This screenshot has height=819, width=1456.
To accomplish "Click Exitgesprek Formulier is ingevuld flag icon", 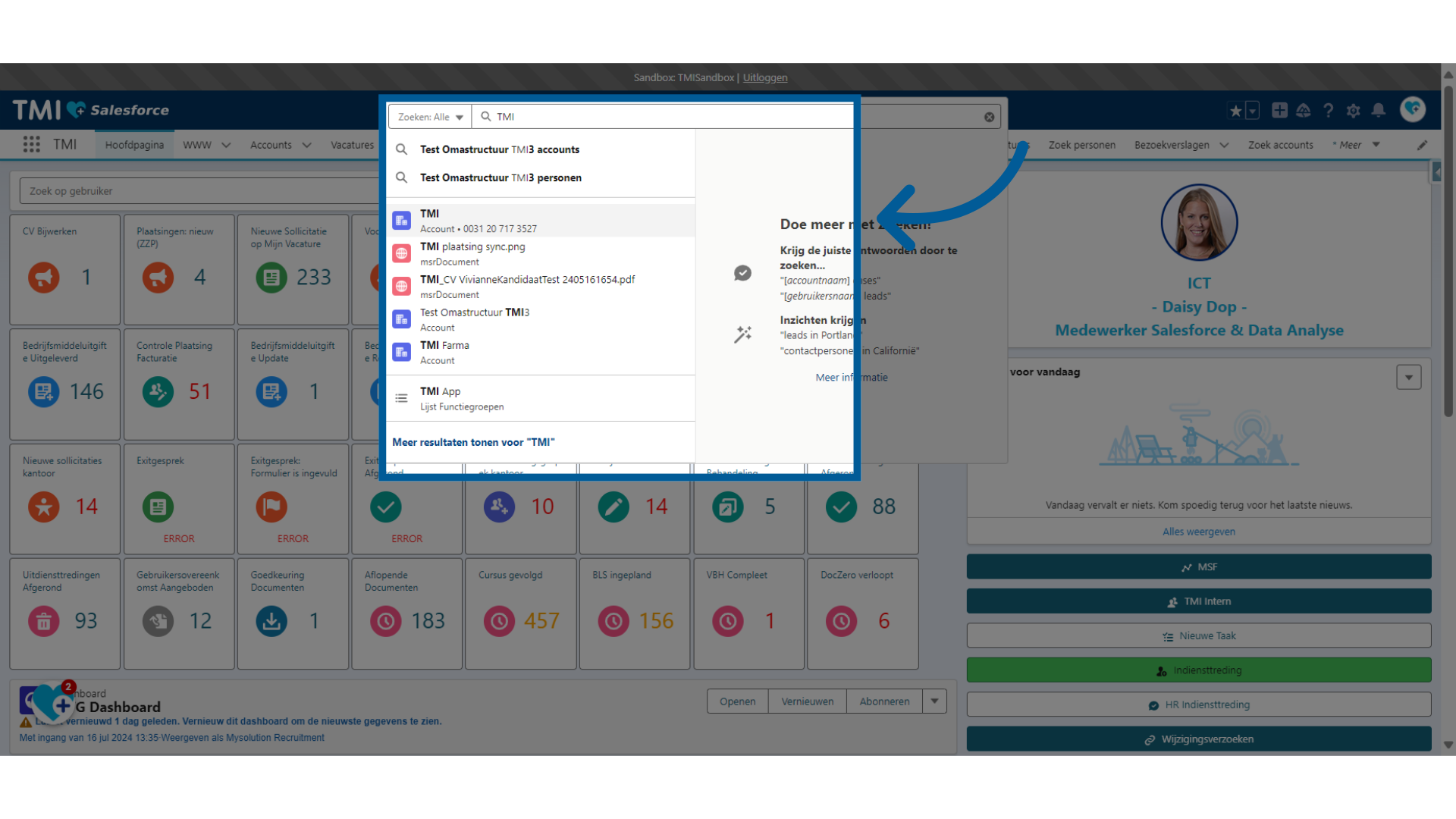I will click(x=271, y=507).
